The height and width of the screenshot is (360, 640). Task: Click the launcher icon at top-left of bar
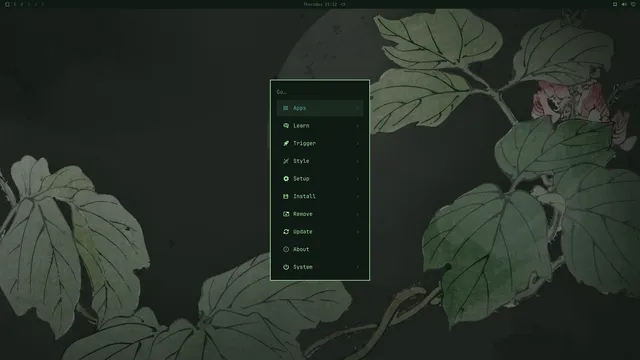point(7,4)
